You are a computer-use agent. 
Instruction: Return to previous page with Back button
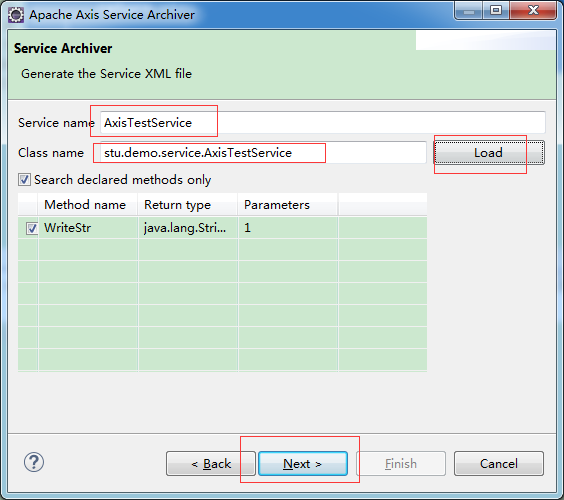coord(211,464)
